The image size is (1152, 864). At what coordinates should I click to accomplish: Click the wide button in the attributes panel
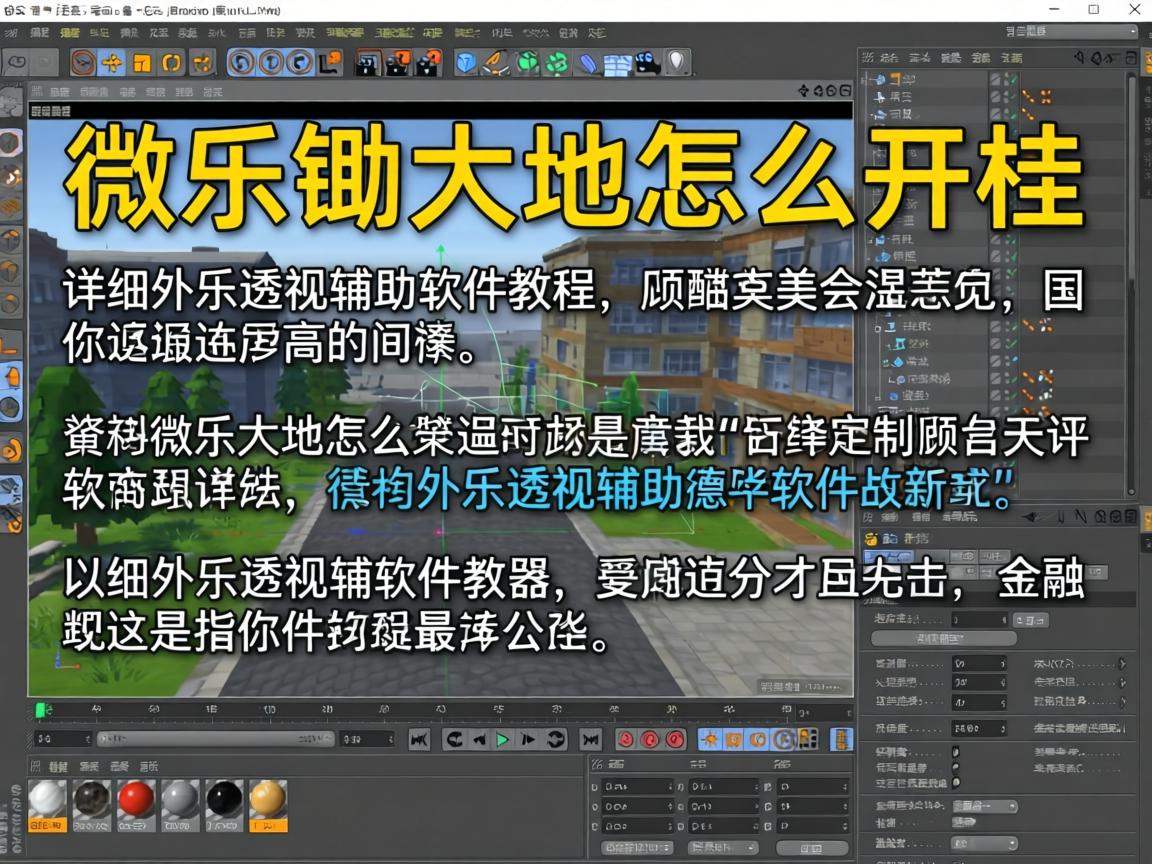pos(943,638)
